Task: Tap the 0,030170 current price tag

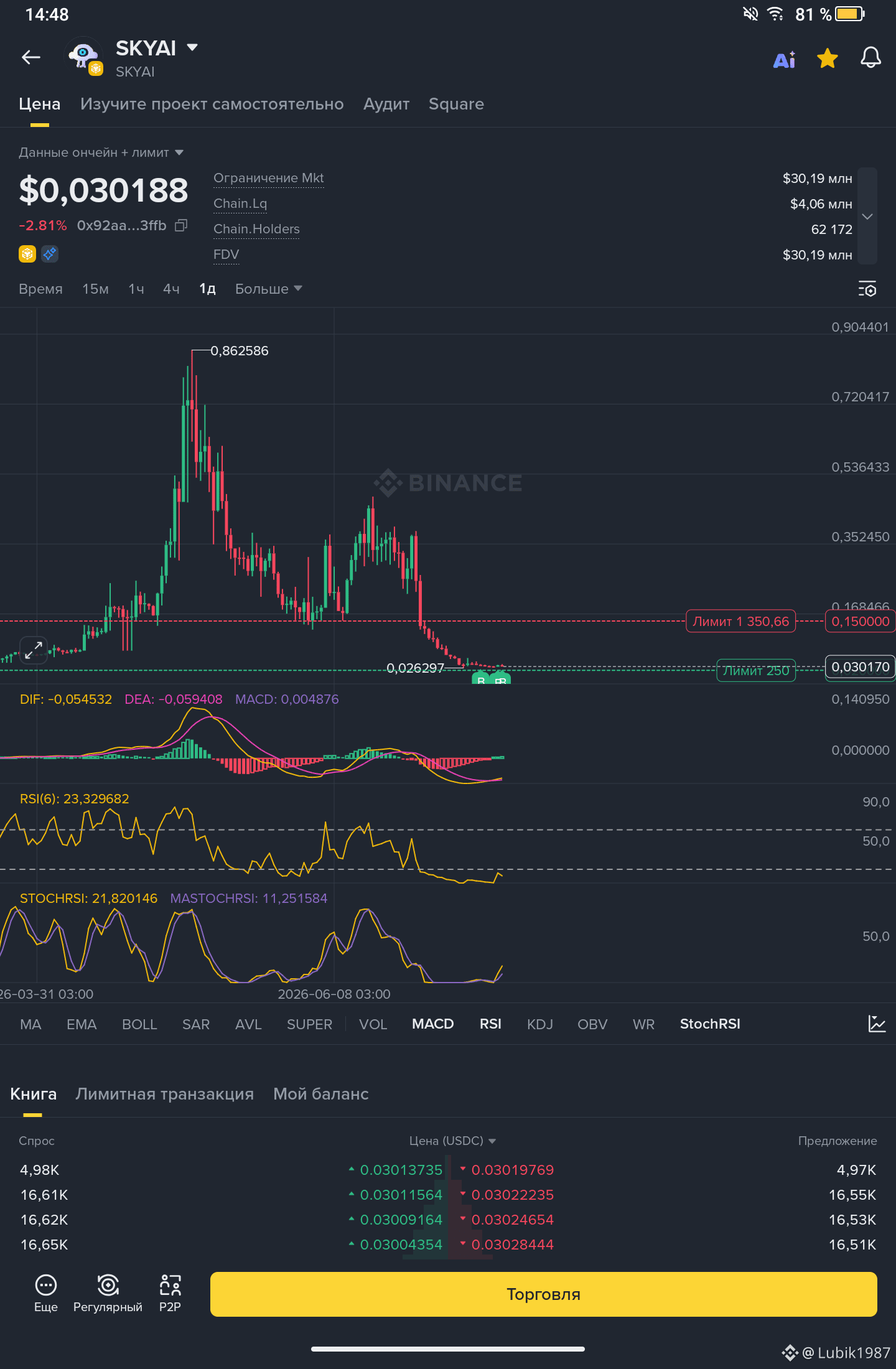Action: [860, 667]
